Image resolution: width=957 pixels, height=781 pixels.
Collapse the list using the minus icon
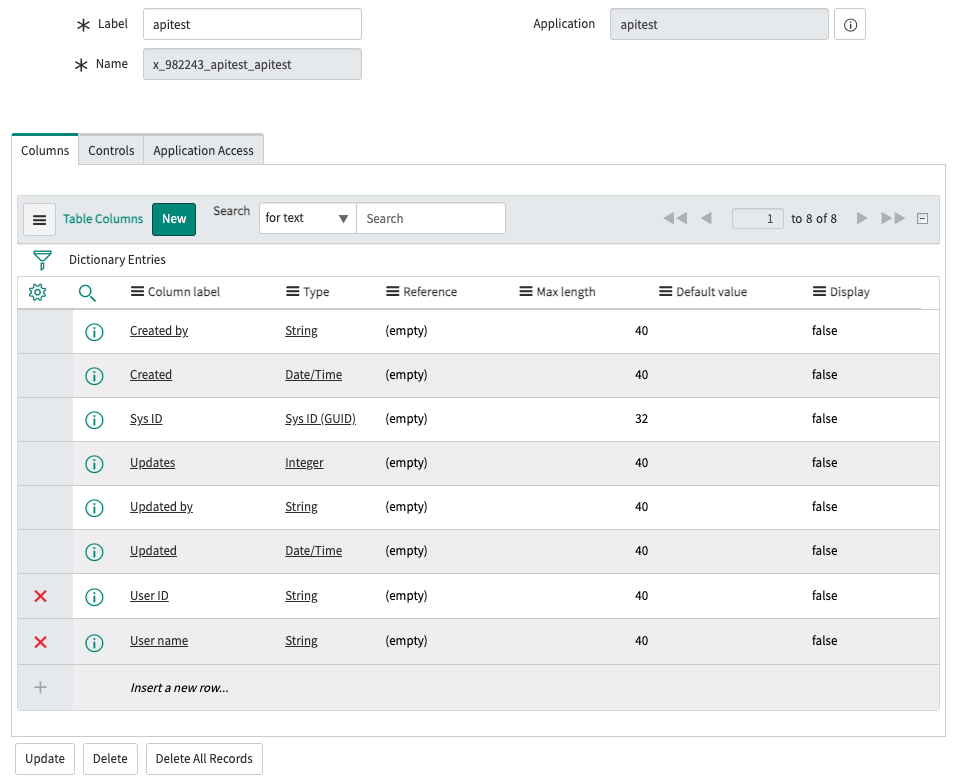click(x=922, y=218)
